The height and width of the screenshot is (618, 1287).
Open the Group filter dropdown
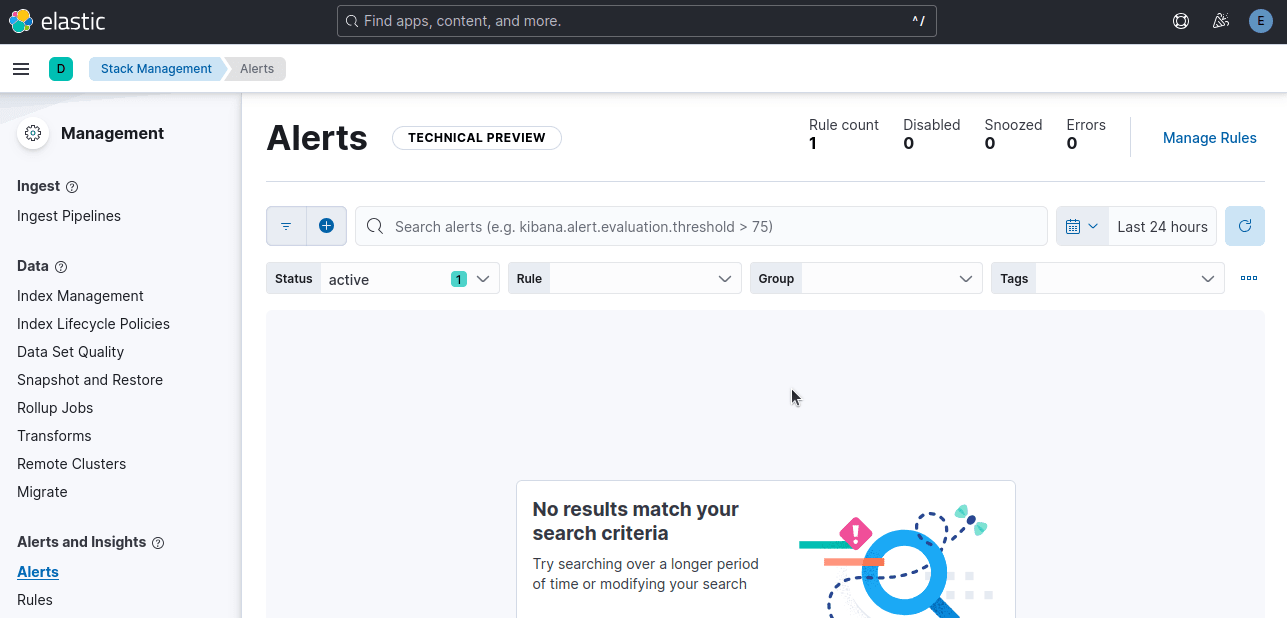(866, 278)
